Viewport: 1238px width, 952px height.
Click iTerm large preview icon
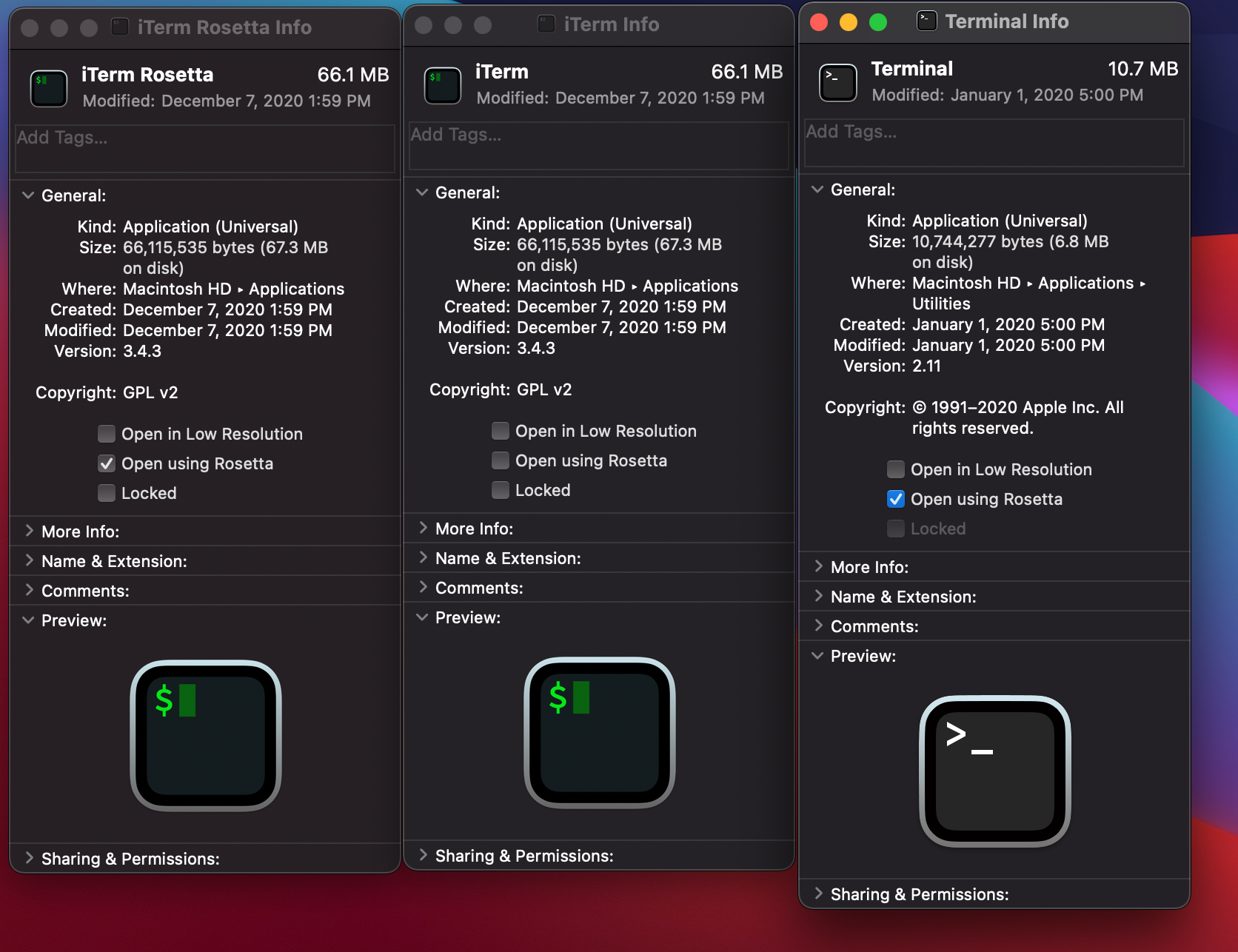[x=600, y=732]
